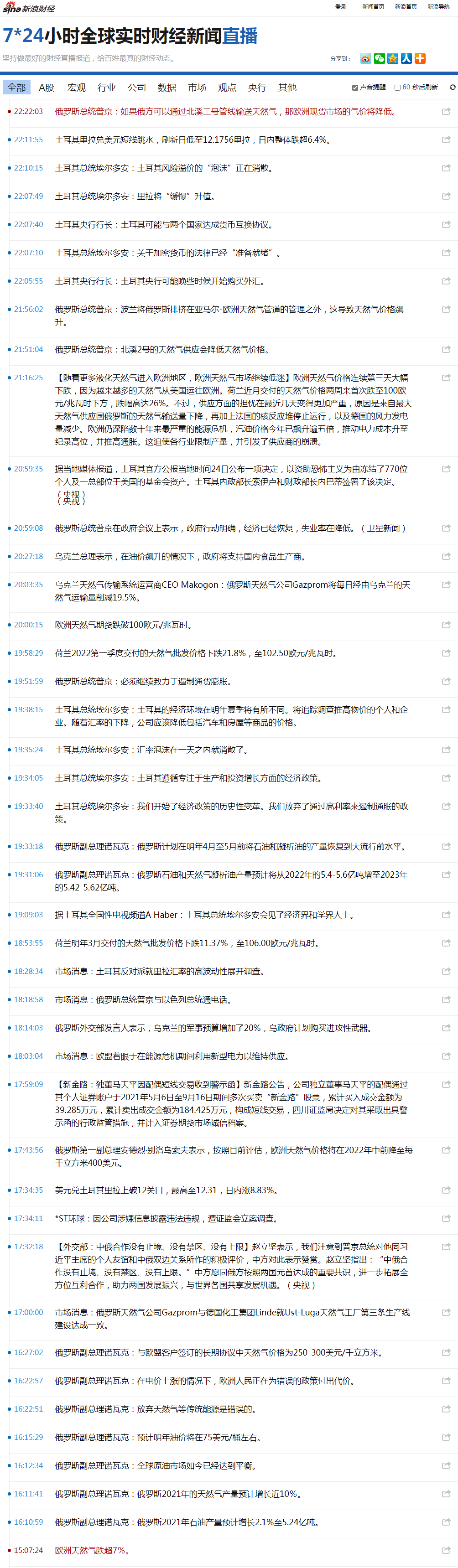The height and width of the screenshot is (1568, 458).
Task: Share to QQ Zone star icon
Action: pos(393,58)
